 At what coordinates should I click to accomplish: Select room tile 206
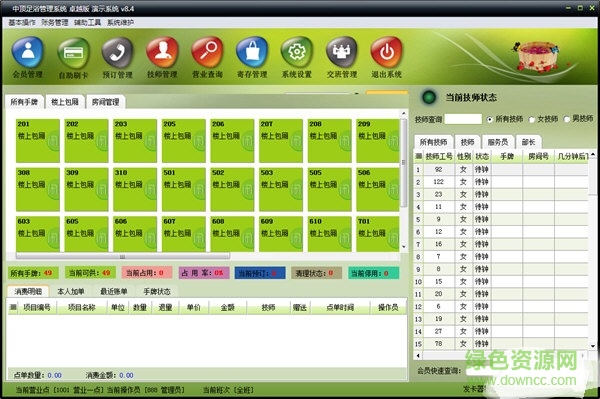(232, 140)
